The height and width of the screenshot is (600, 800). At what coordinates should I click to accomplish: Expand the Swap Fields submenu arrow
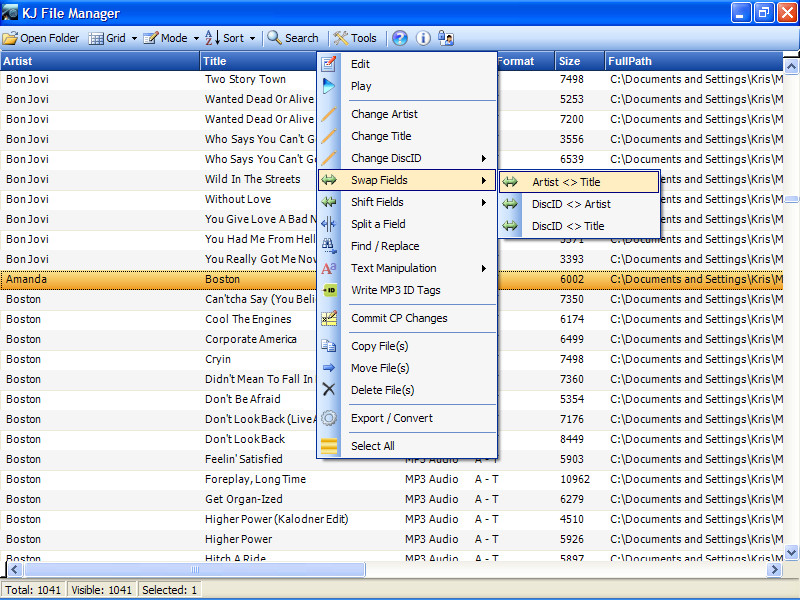click(484, 181)
